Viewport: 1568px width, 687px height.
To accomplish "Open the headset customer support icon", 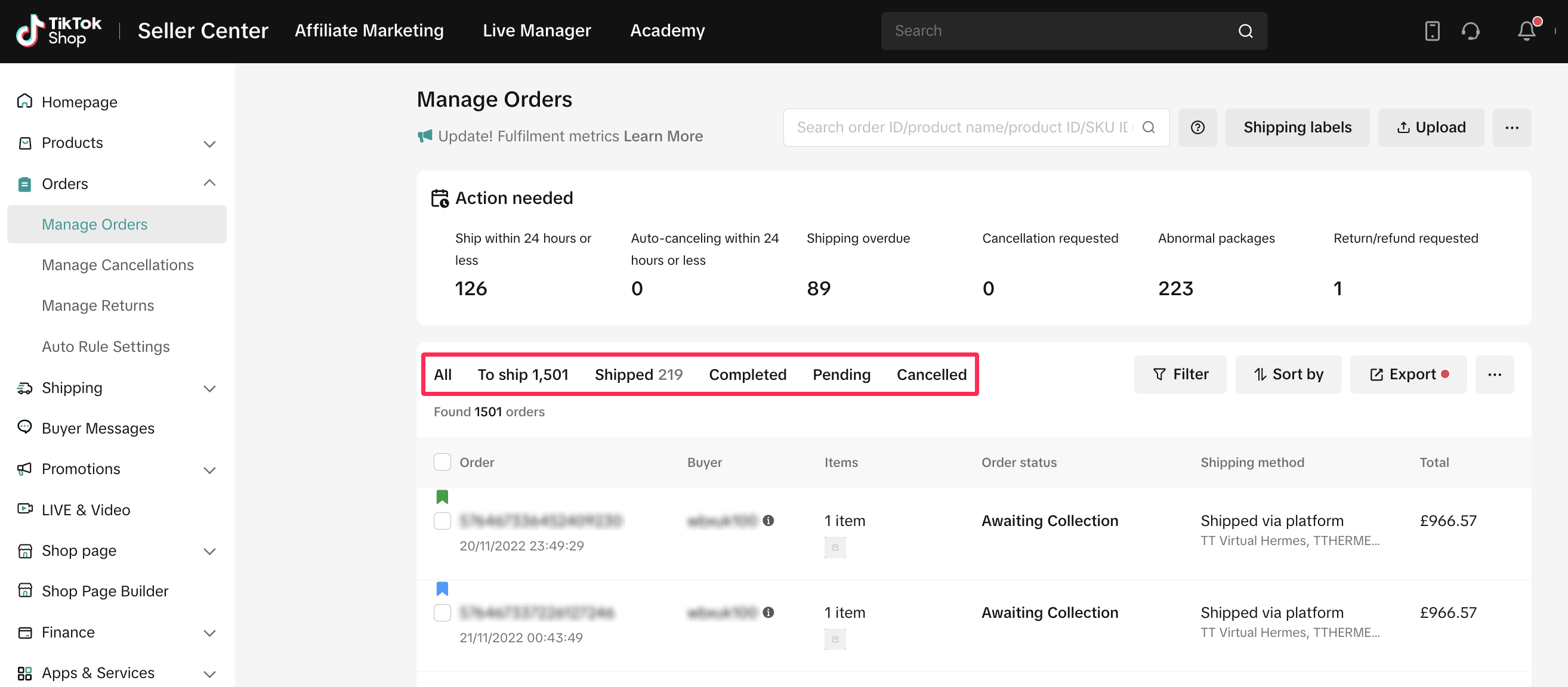I will (x=1470, y=30).
